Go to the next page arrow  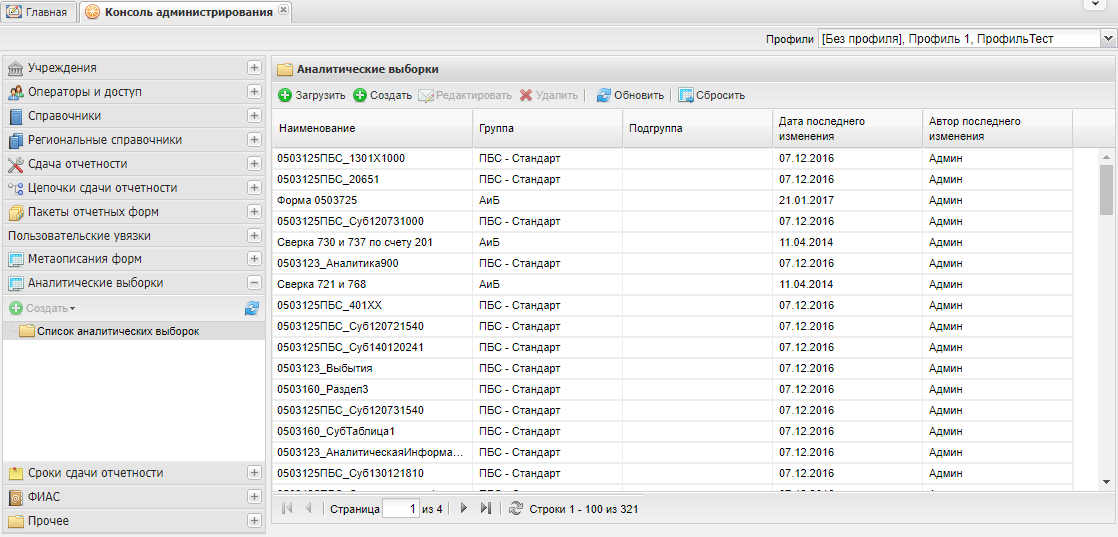tap(463, 509)
